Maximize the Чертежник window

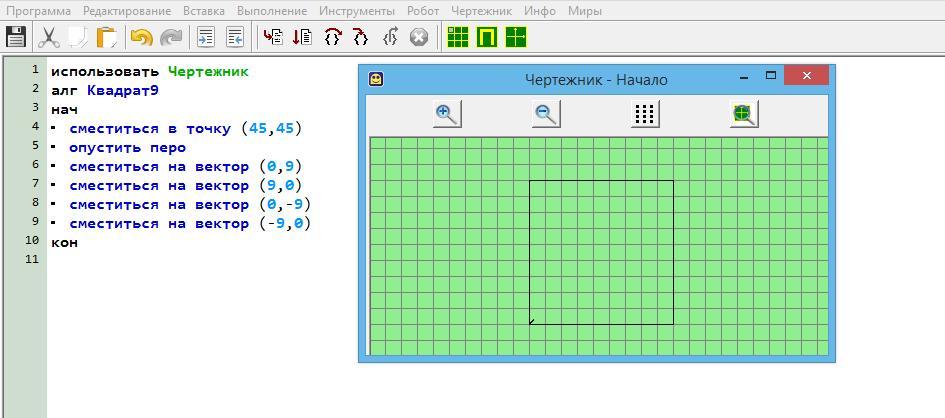[770, 76]
